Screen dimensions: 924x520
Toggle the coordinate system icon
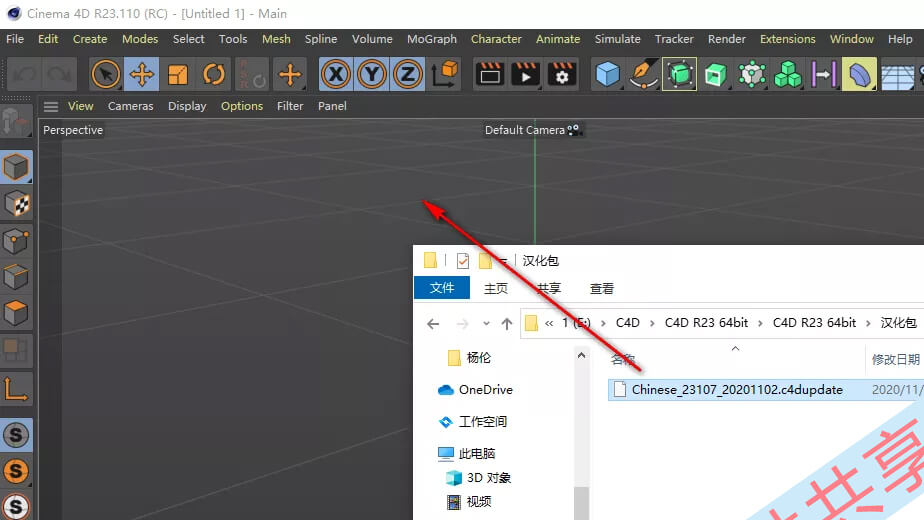point(444,74)
